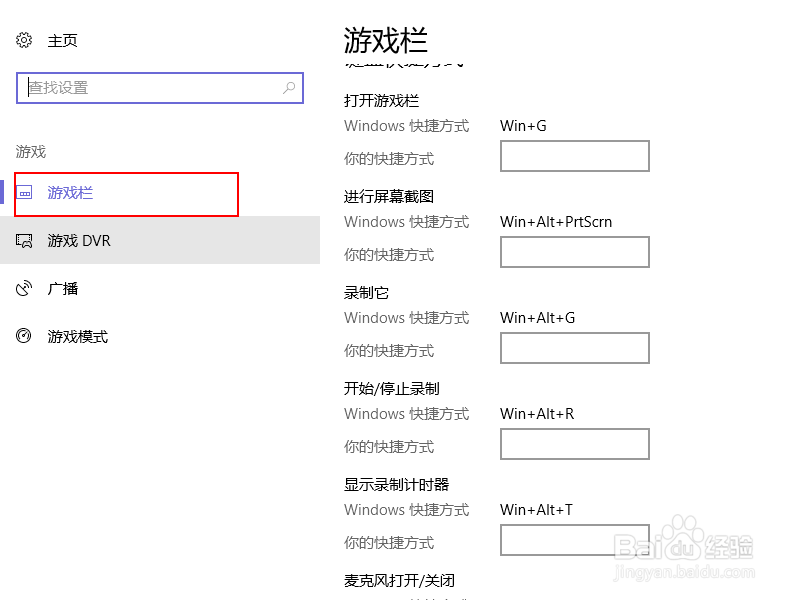Focus the 你的快捷方式 box under 录制它
800x600 pixels.
point(574,348)
